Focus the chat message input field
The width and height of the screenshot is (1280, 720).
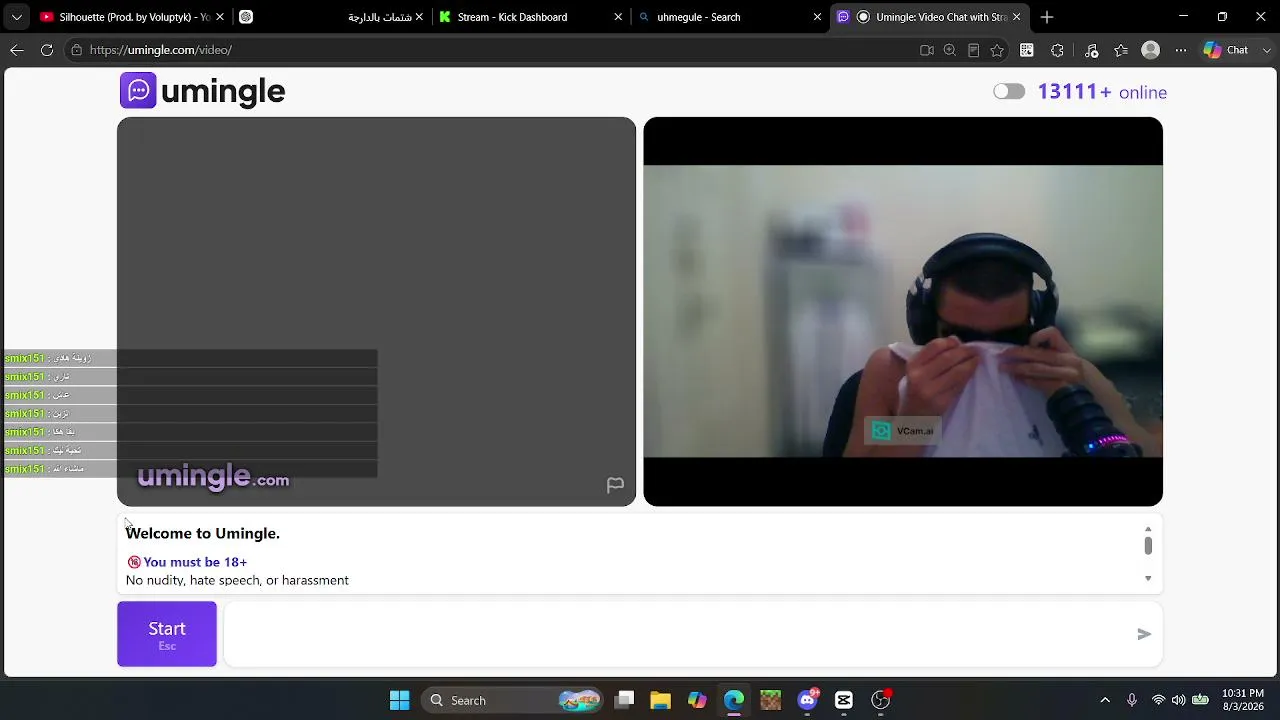point(680,634)
